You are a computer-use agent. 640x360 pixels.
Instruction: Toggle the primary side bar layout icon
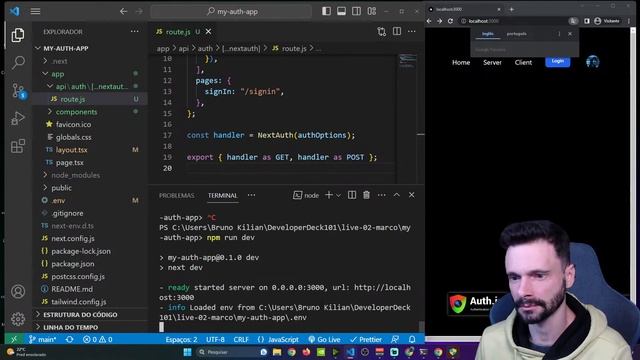click(x=326, y=11)
